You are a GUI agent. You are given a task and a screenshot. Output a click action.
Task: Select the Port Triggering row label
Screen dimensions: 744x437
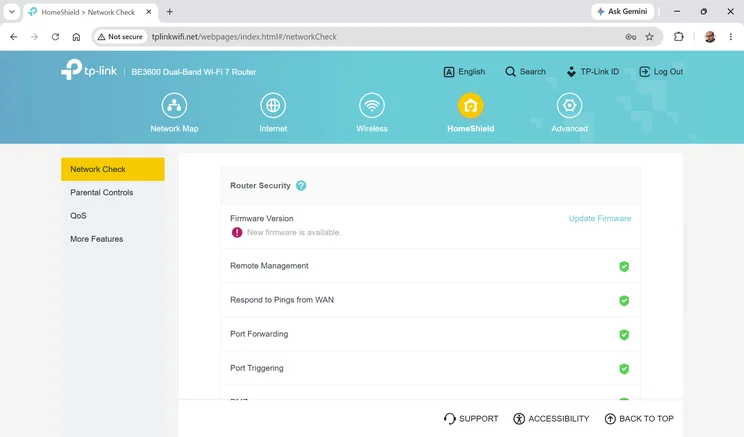tap(257, 369)
